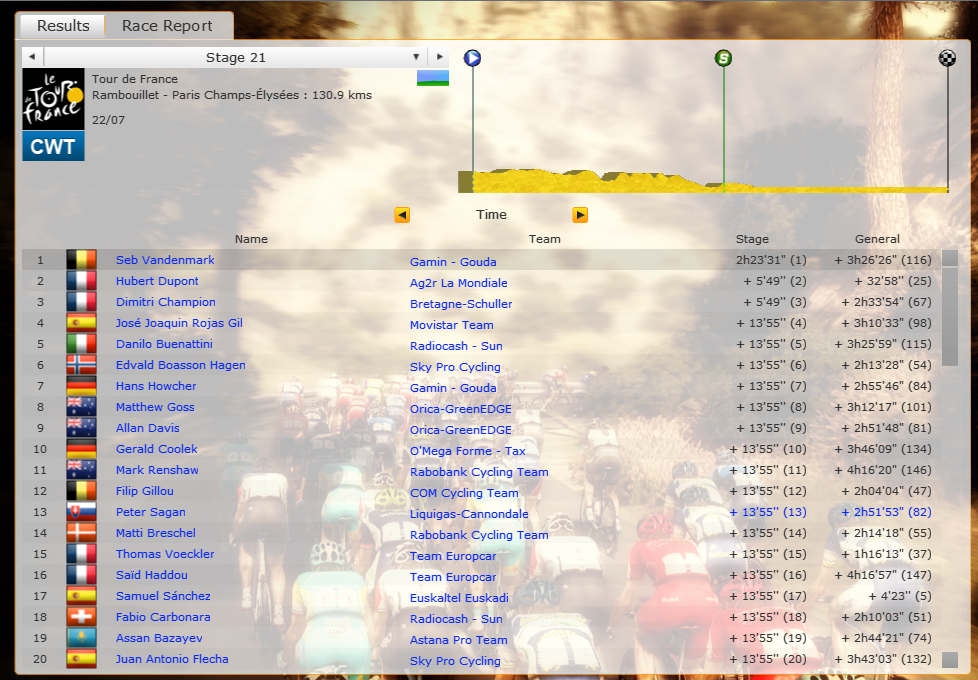This screenshot has height=680, width=978.
Task: Open team Liquigas-Cannondale
Action: [469, 514]
